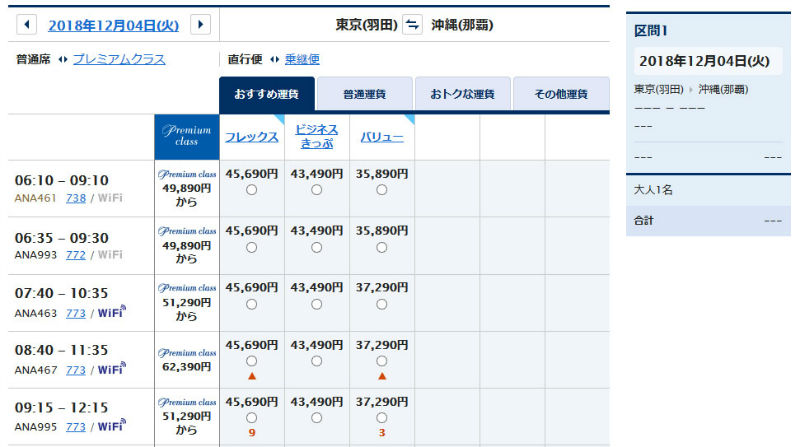Select 45,690円 Flex fare for 06:10 flight
Viewport: 800px width, 447px height.
[251, 190]
